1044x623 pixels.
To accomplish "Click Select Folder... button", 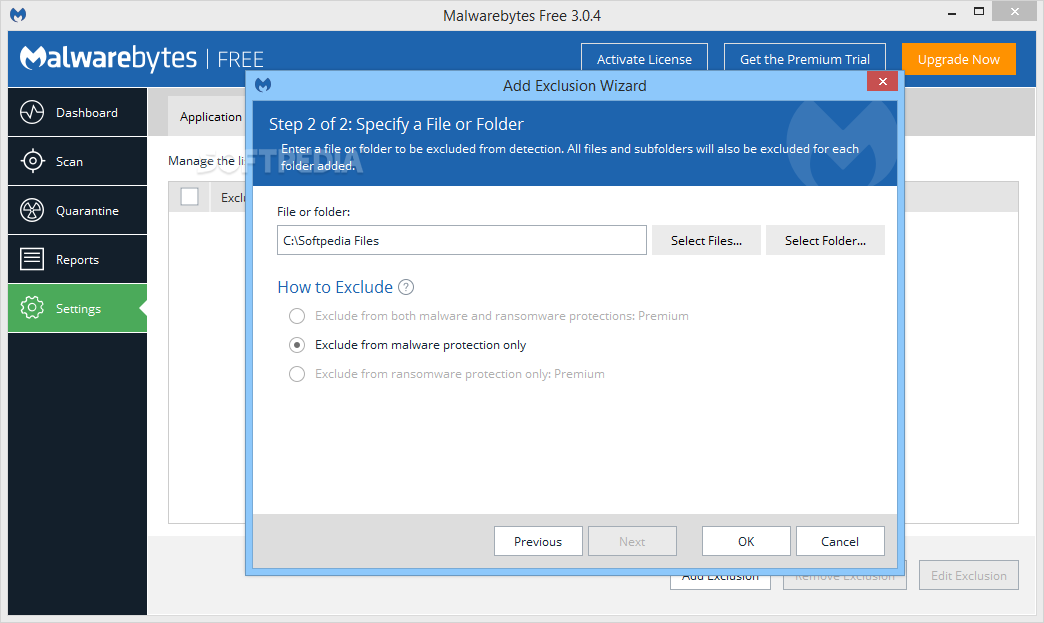I will click(x=825, y=240).
